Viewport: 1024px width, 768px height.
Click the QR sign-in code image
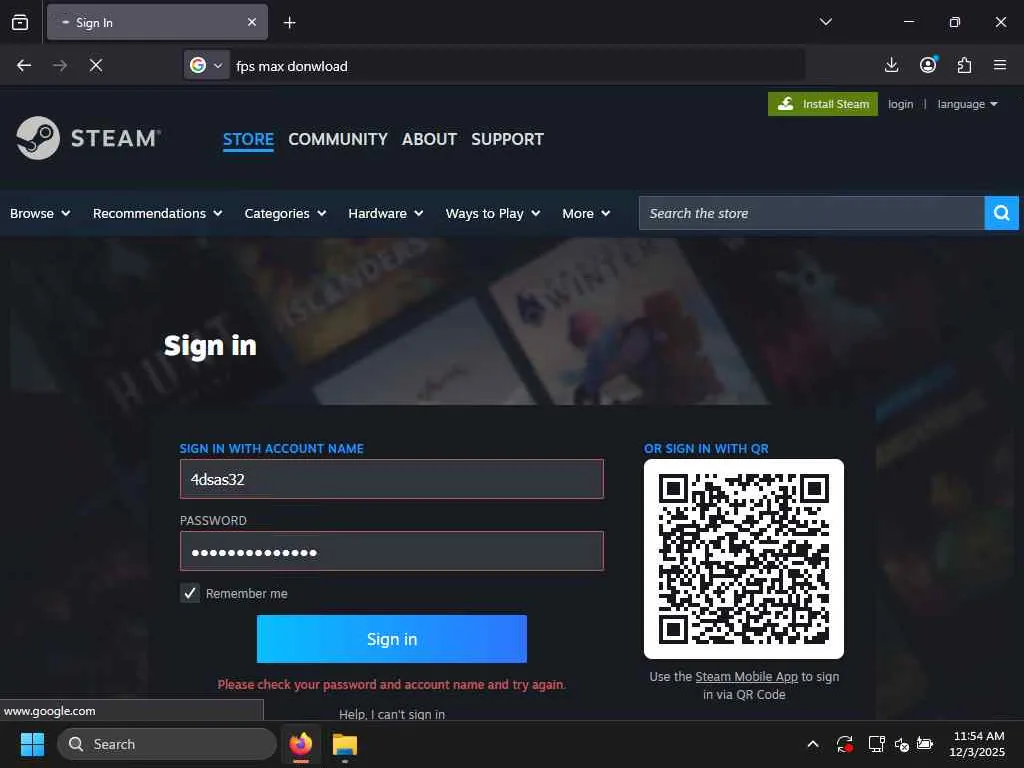click(x=744, y=559)
